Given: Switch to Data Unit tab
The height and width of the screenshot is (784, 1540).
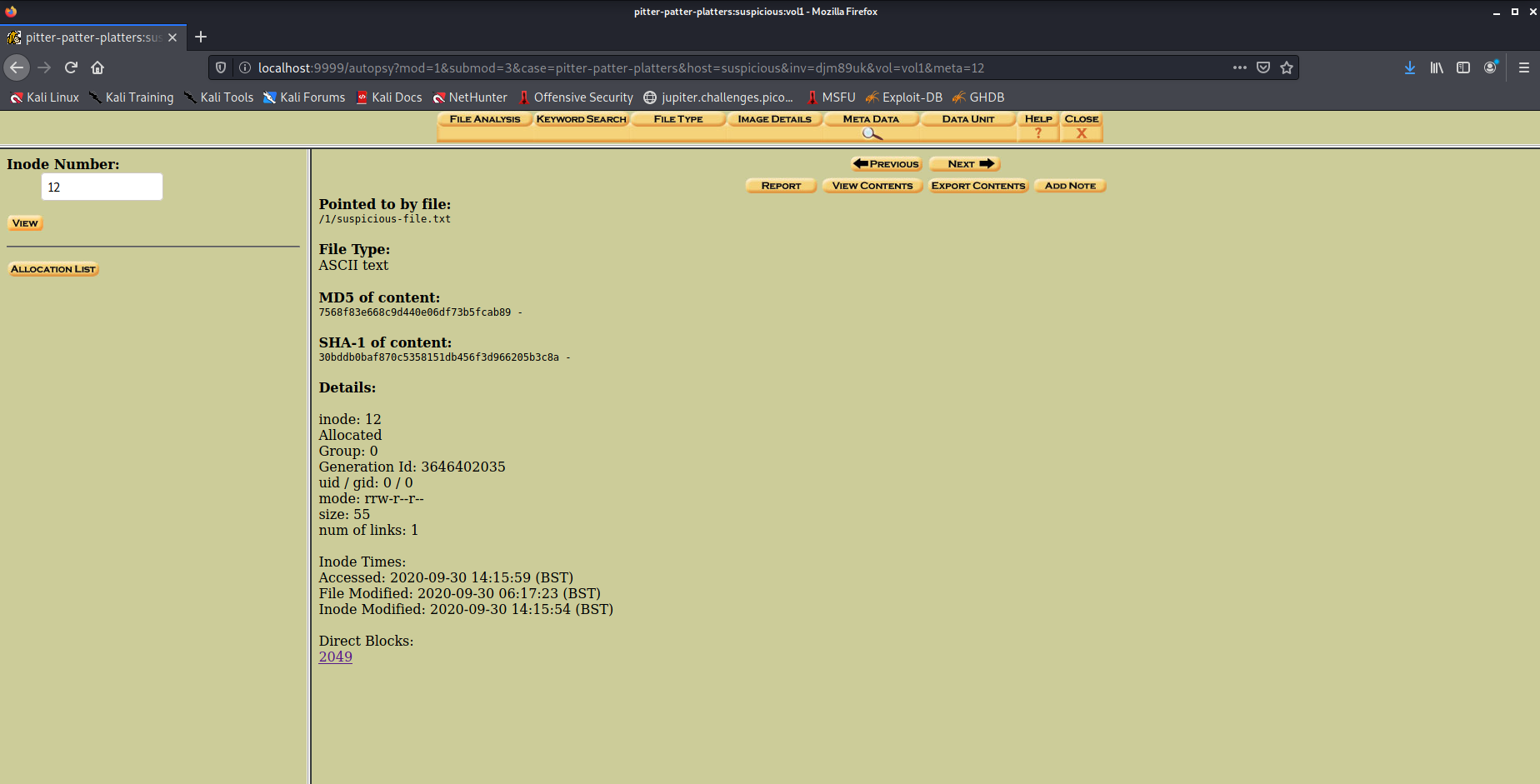Looking at the screenshot, I should pyautogui.click(x=968, y=119).
